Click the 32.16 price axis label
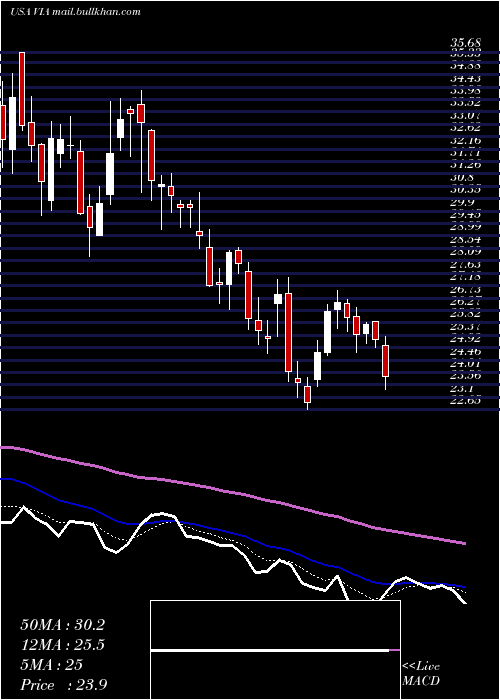The image size is (500, 700). (466, 141)
